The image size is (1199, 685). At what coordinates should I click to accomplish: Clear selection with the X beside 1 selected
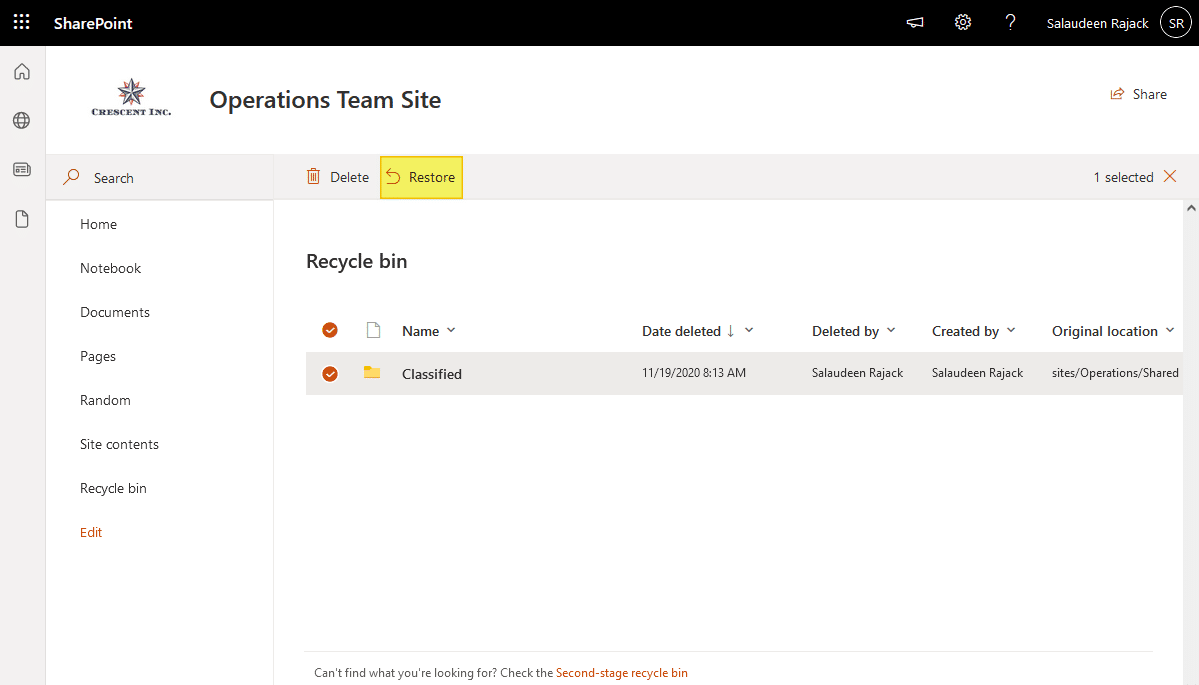click(x=1170, y=176)
